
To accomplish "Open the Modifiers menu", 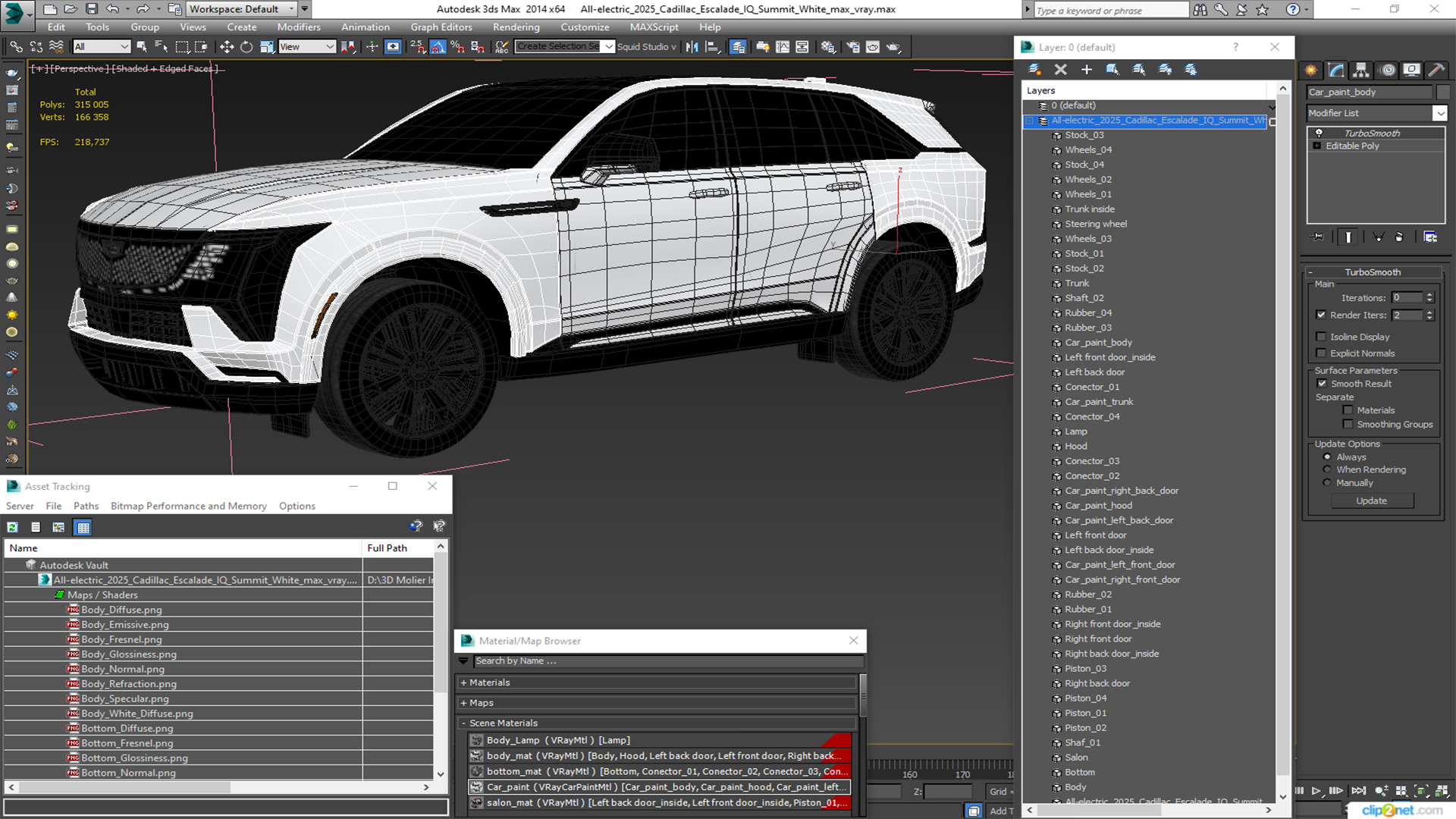I will tap(298, 27).
